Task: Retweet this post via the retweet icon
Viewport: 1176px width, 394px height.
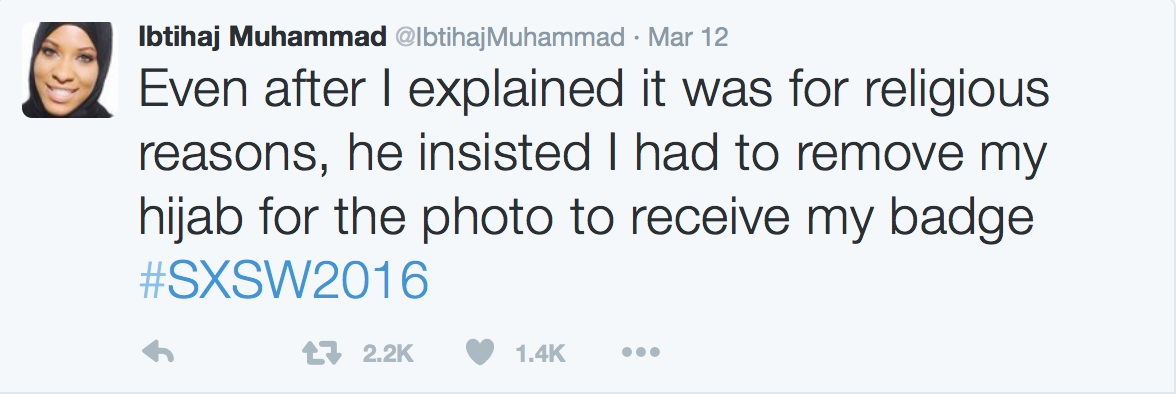Action: click(x=322, y=352)
